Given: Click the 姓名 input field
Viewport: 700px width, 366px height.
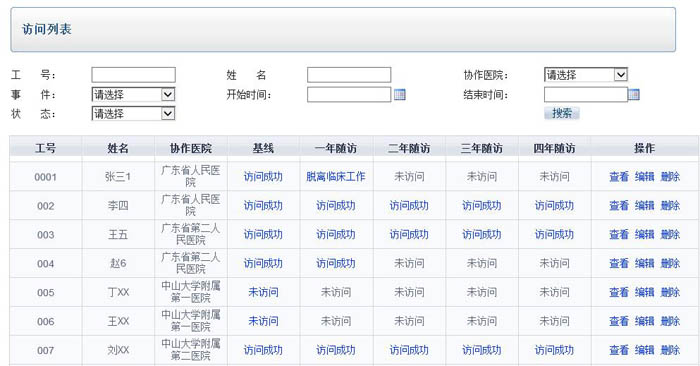Looking at the screenshot, I should tap(349, 75).
